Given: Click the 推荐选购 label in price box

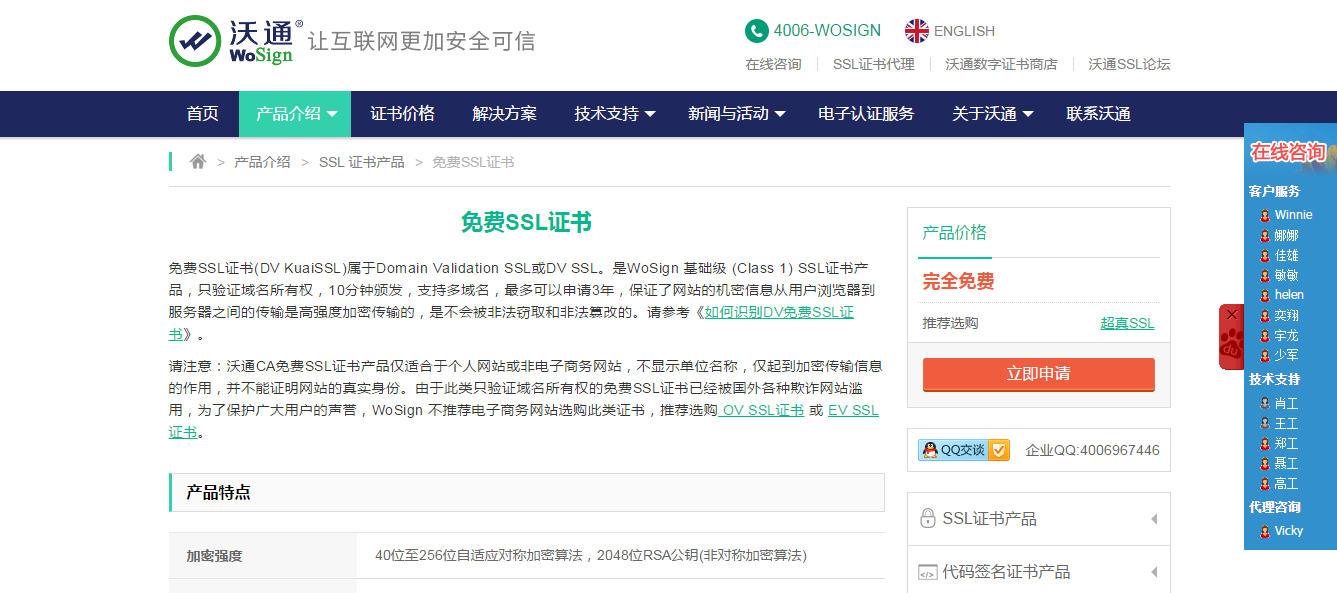Looking at the screenshot, I should tap(950, 323).
